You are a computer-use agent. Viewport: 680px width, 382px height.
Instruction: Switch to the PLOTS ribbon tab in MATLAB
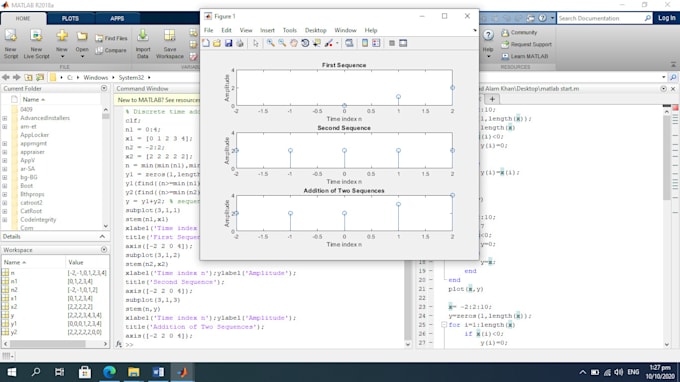point(70,19)
